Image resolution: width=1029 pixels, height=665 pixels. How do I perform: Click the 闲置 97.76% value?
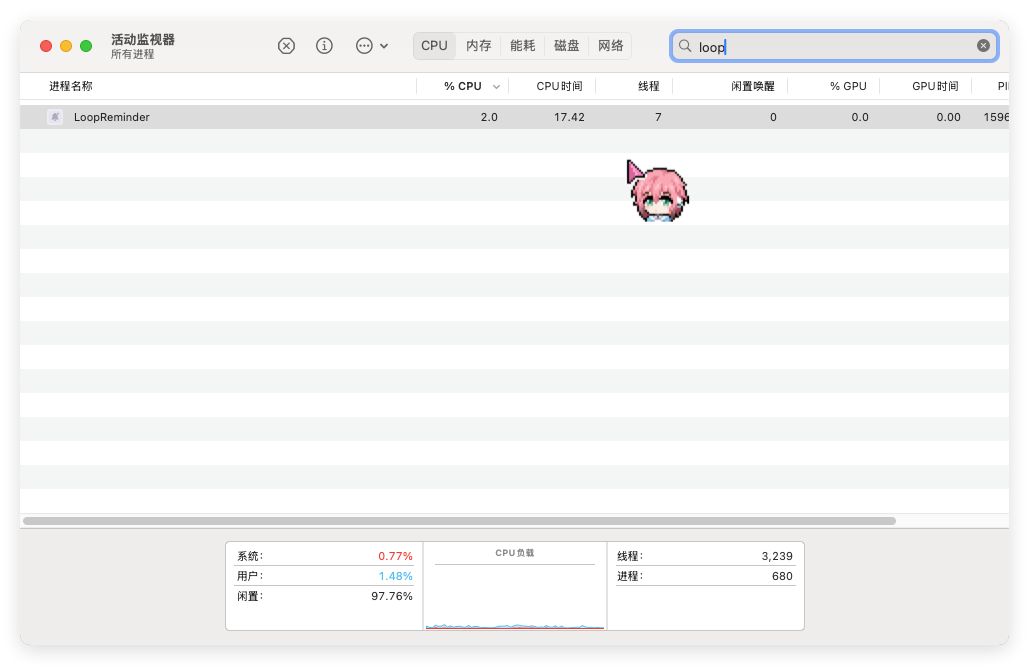[392, 596]
